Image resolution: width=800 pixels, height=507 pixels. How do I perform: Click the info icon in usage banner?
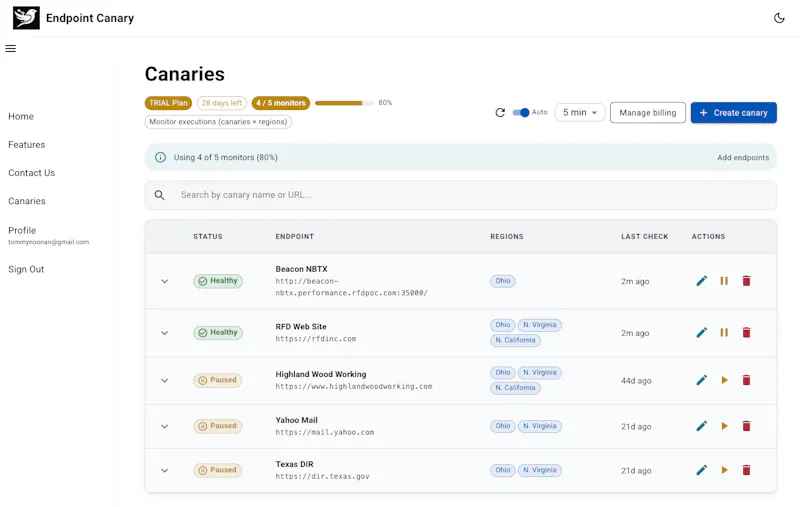(x=160, y=157)
